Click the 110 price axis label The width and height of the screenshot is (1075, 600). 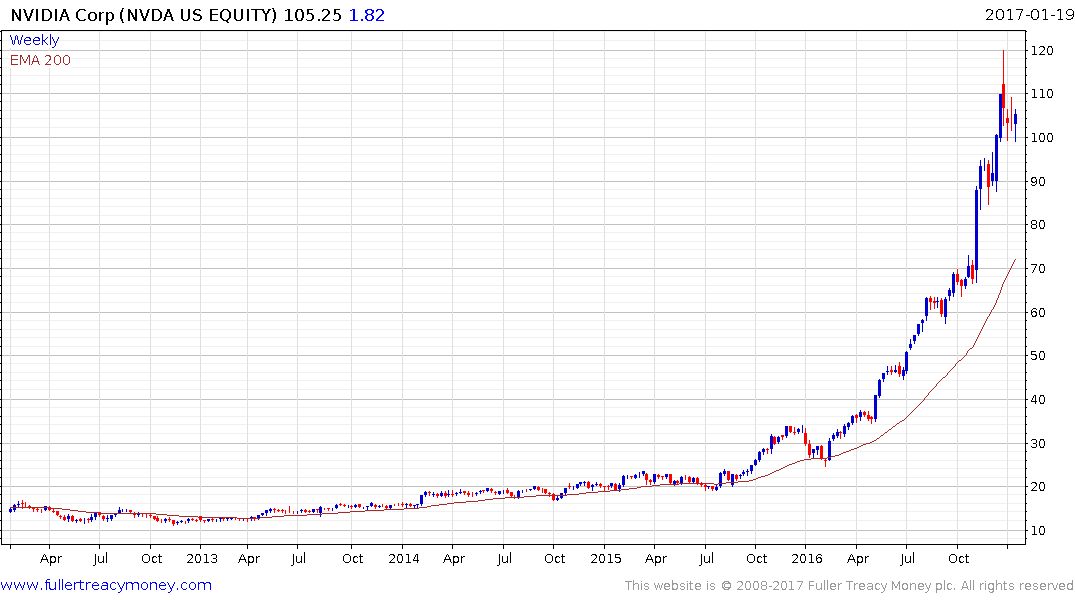tap(1042, 94)
